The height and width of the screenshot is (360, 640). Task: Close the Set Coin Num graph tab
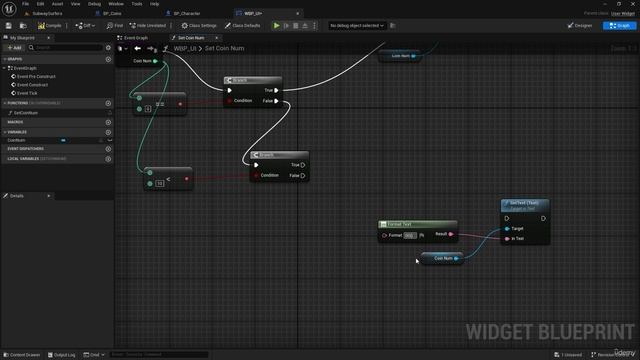217,38
